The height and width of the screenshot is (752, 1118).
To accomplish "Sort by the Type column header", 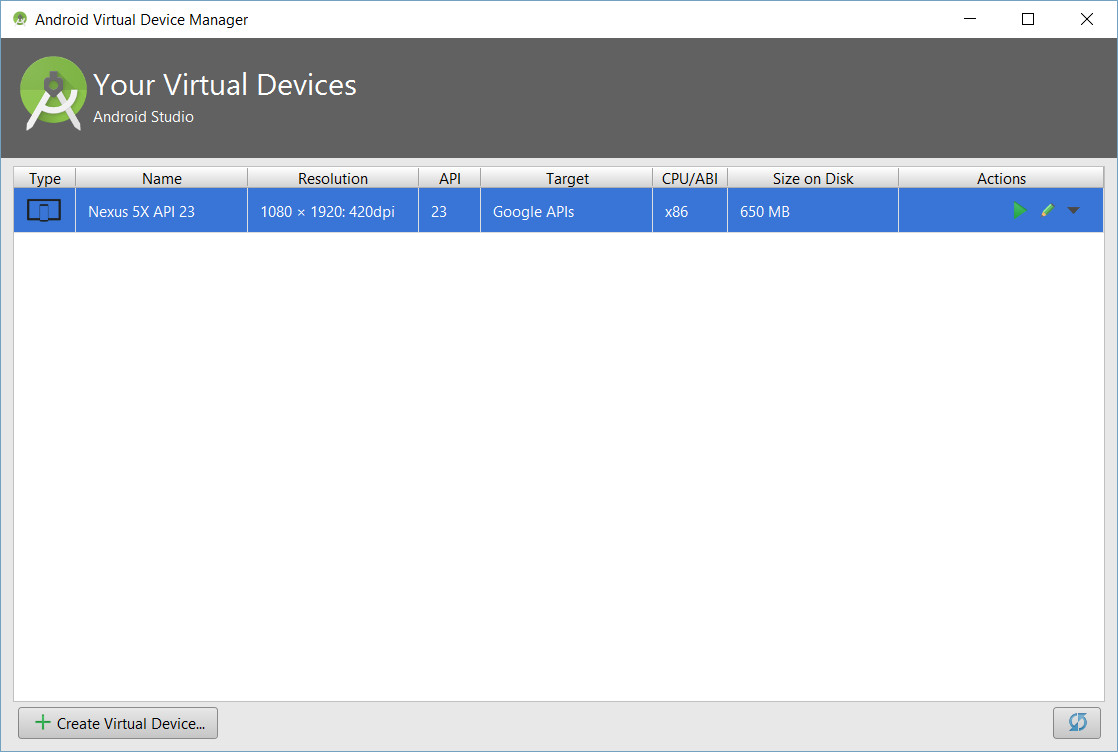I will [x=45, y=178].
